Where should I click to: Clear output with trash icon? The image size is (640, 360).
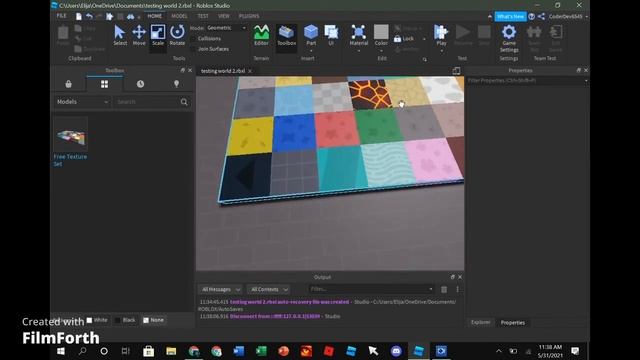[444, 289]
